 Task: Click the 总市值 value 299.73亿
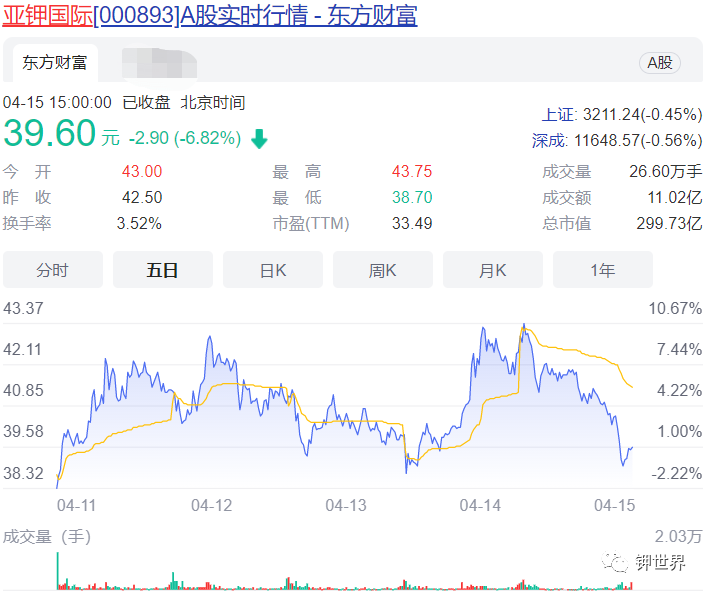coord(669,223)
